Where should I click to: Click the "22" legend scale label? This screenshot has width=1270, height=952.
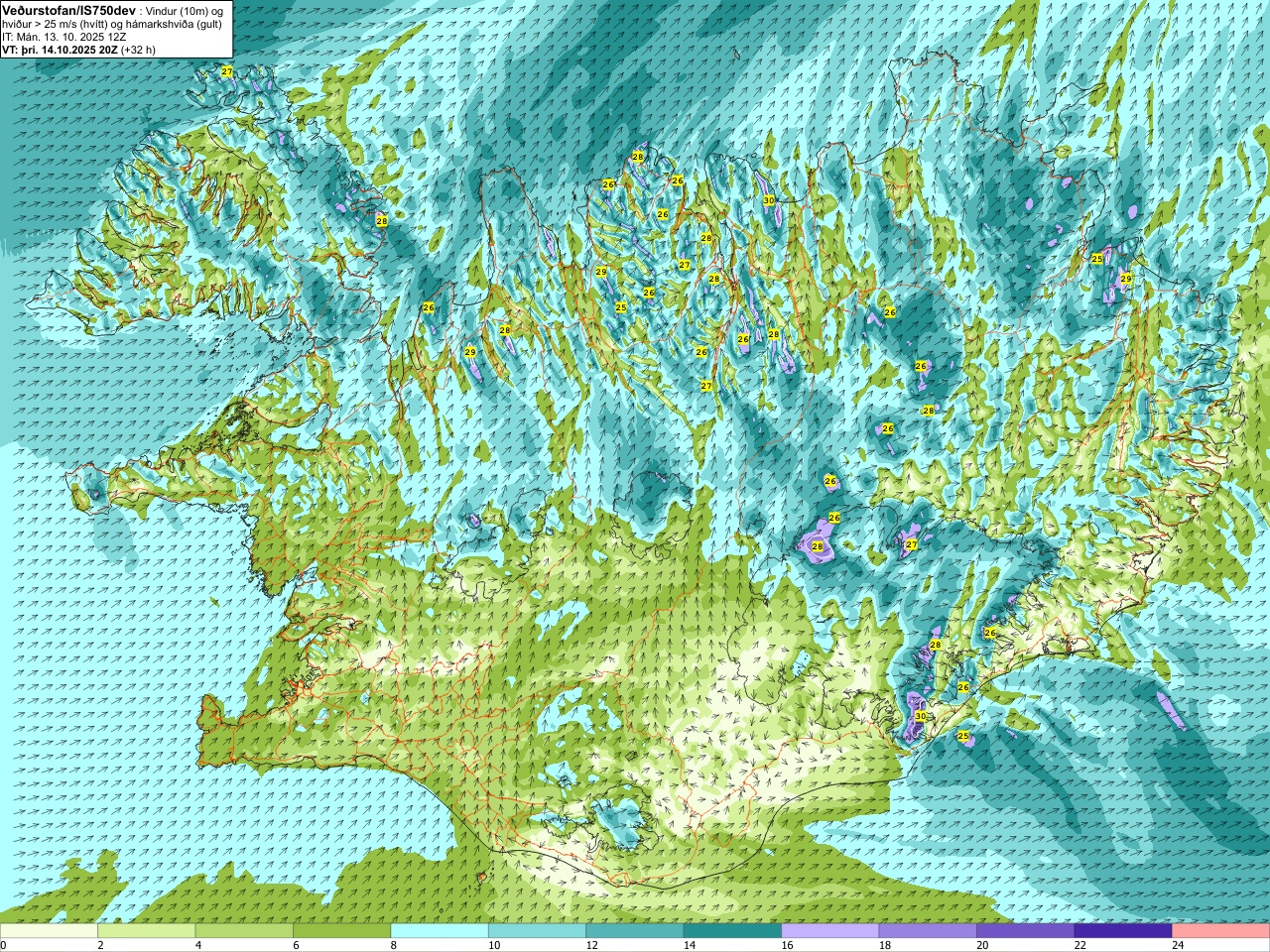[1080, 945]
